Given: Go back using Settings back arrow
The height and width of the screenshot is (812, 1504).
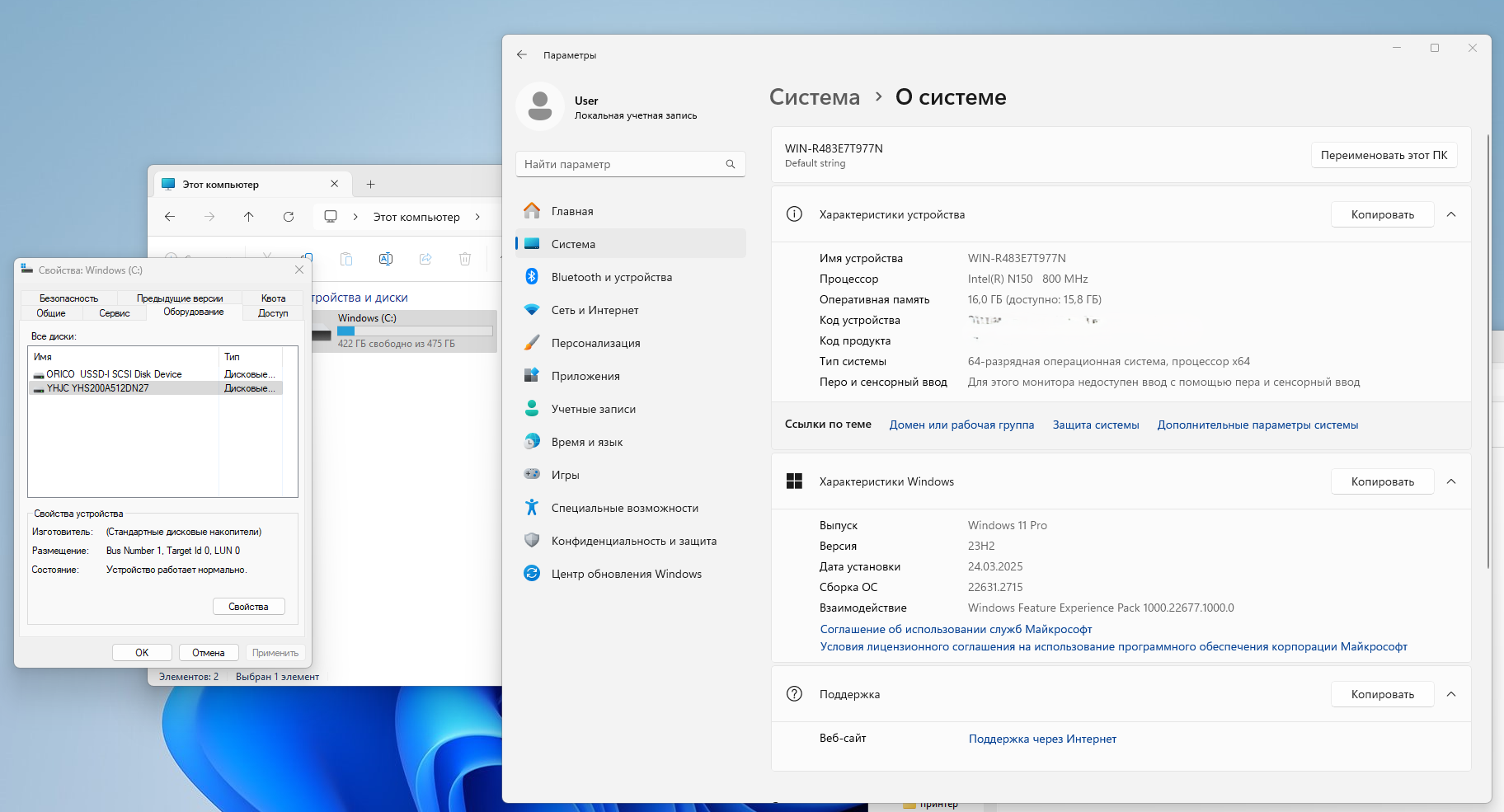Looking at the screenshot, I should click(521, 55).
